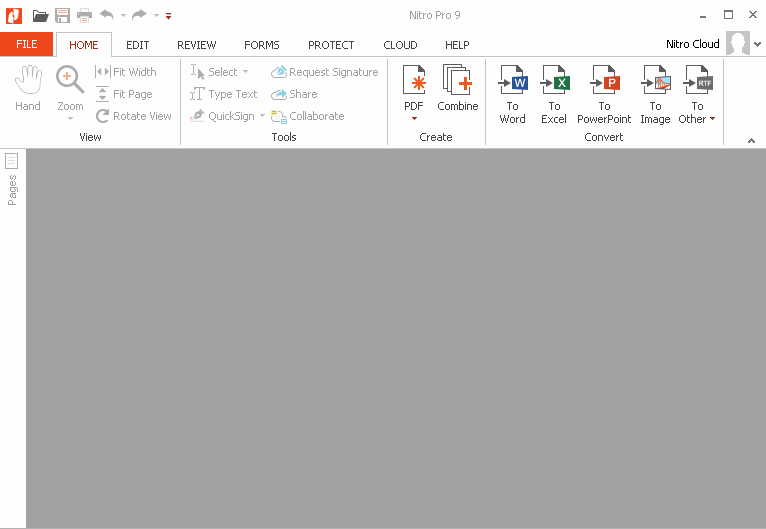766x529 pixels.
Task: Activate the Zoom magnifier tool
Action: (x=70, y=88)
